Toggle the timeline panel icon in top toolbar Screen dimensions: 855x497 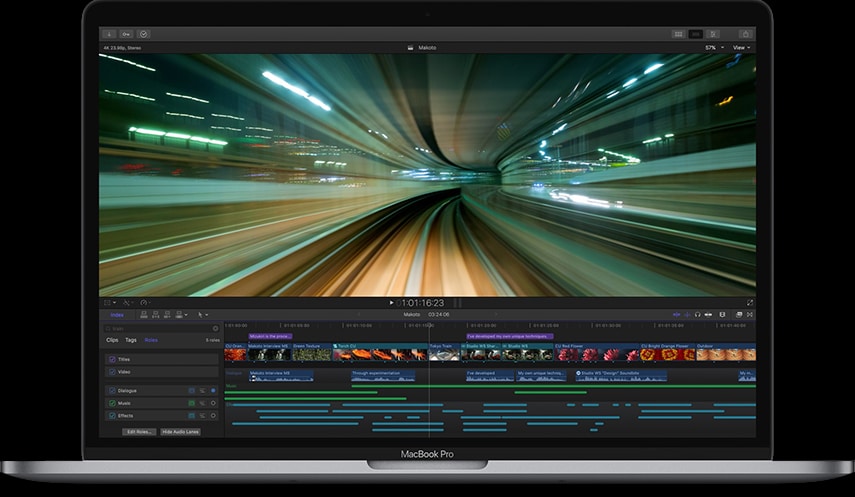[x=695, y=34]
